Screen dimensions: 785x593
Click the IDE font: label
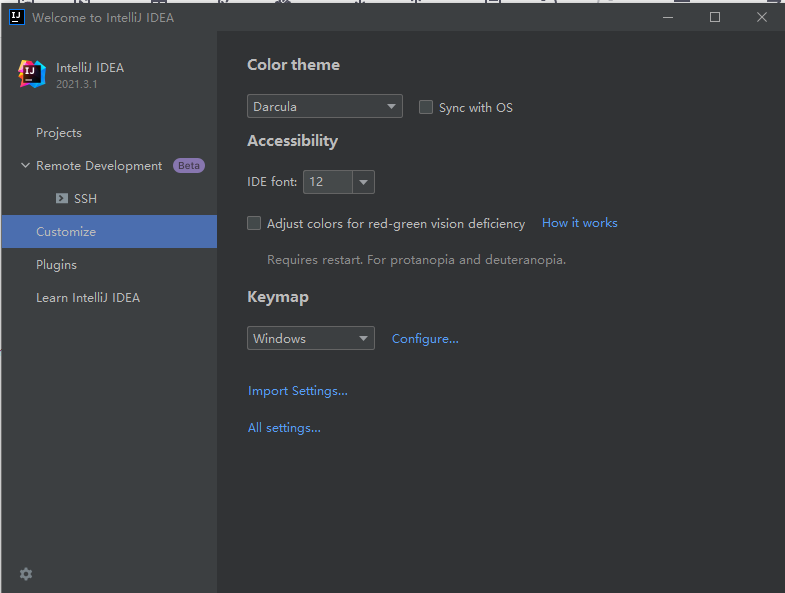tap(272, 182)
